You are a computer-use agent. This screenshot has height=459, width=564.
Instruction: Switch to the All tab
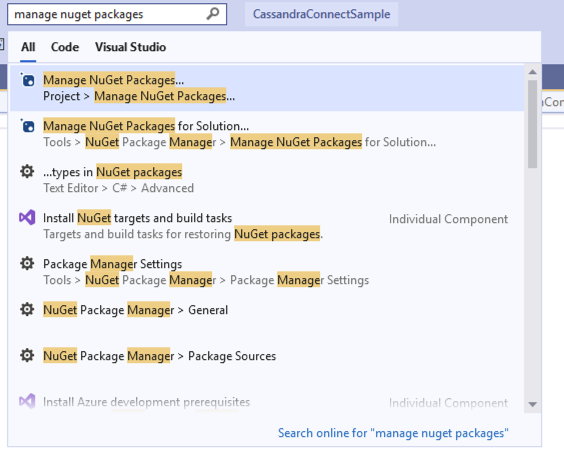pos(28,47)
